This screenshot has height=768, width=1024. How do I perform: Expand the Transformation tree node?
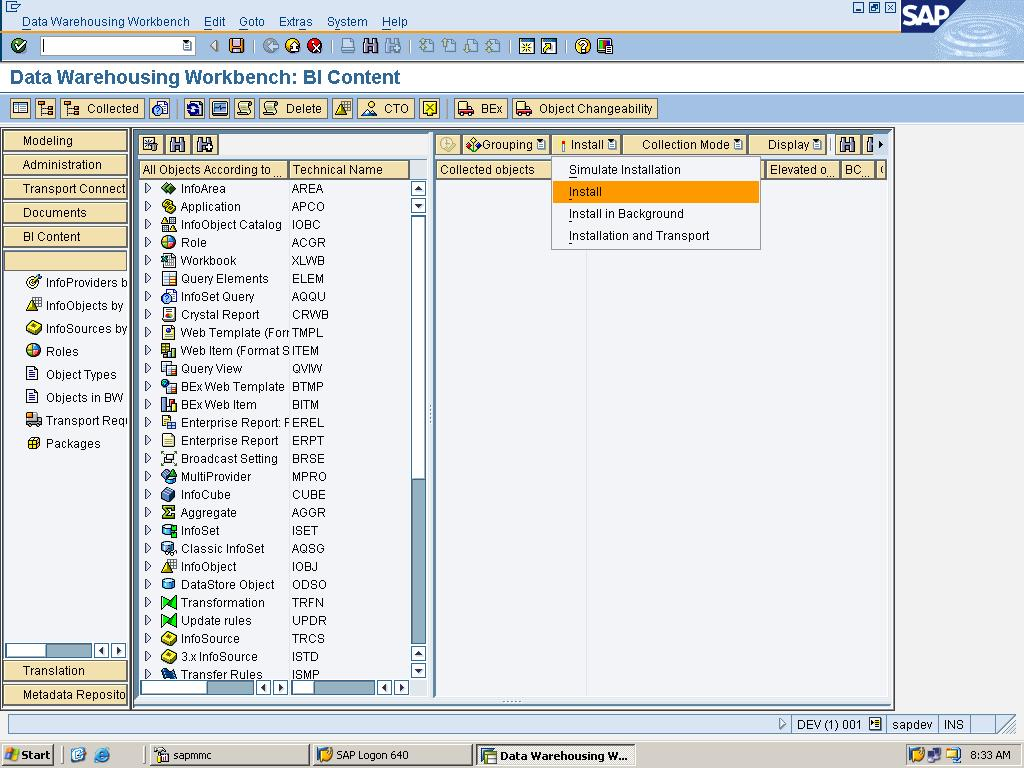pos(148,602)
